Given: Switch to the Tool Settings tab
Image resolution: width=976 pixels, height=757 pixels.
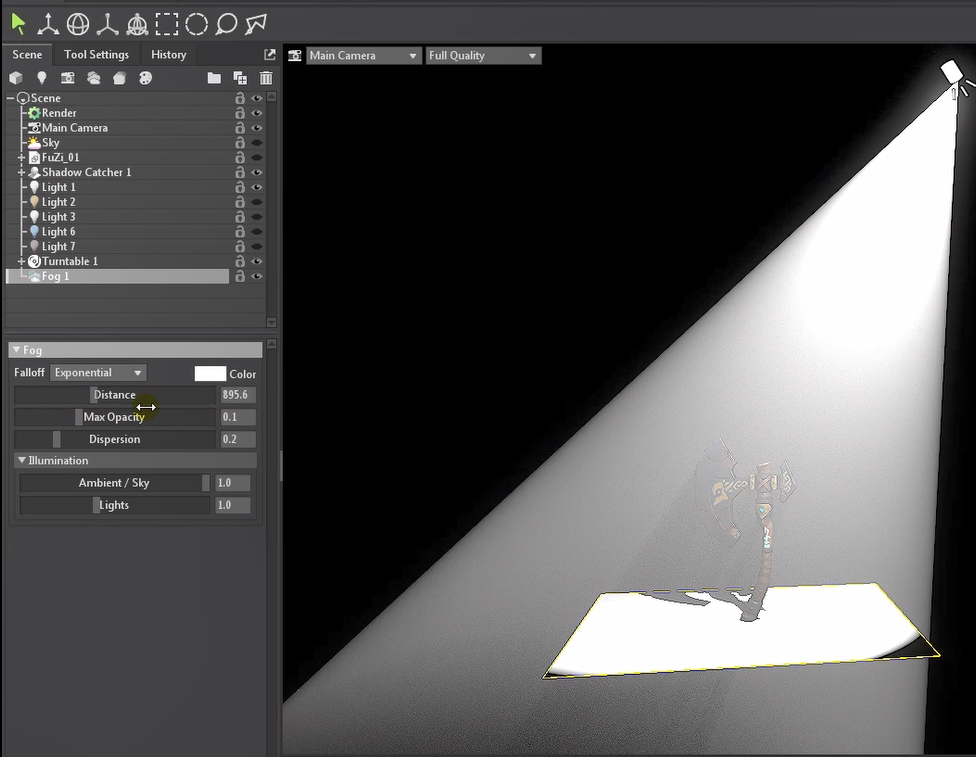Looking at the screenshot, I should [x=96, y=55].
